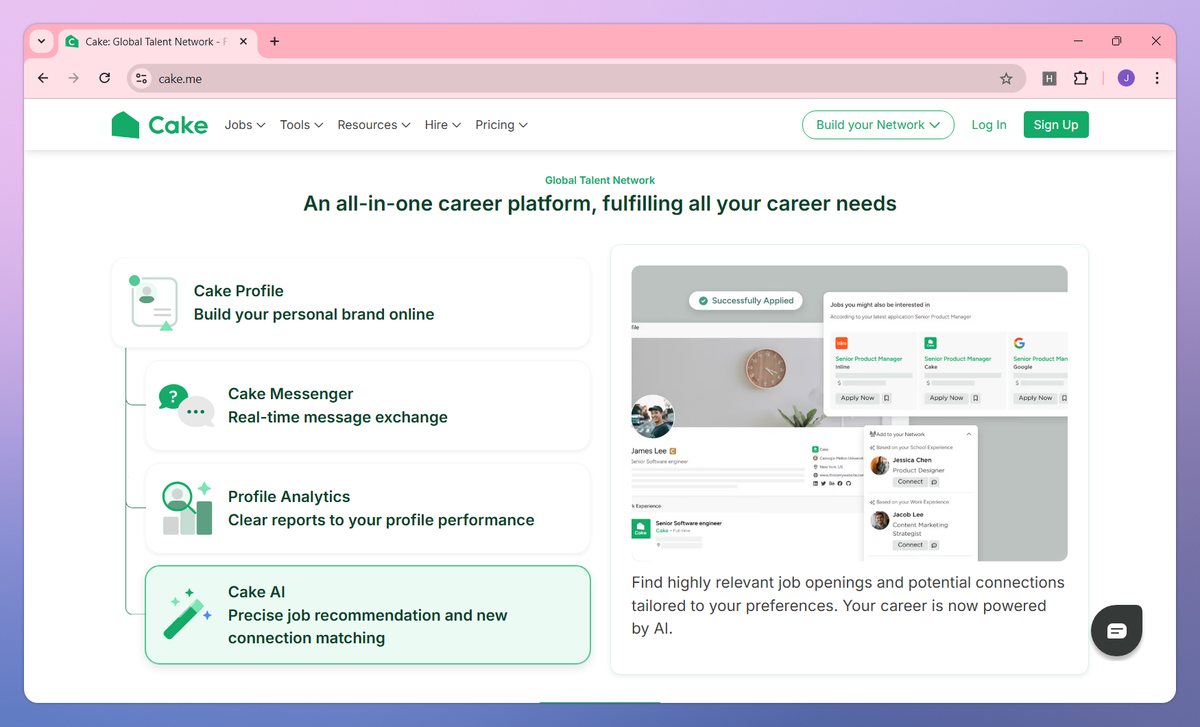Click the Profile Analytics chart icon
This screenshot has height=727, width=1200.
(187, 508)
